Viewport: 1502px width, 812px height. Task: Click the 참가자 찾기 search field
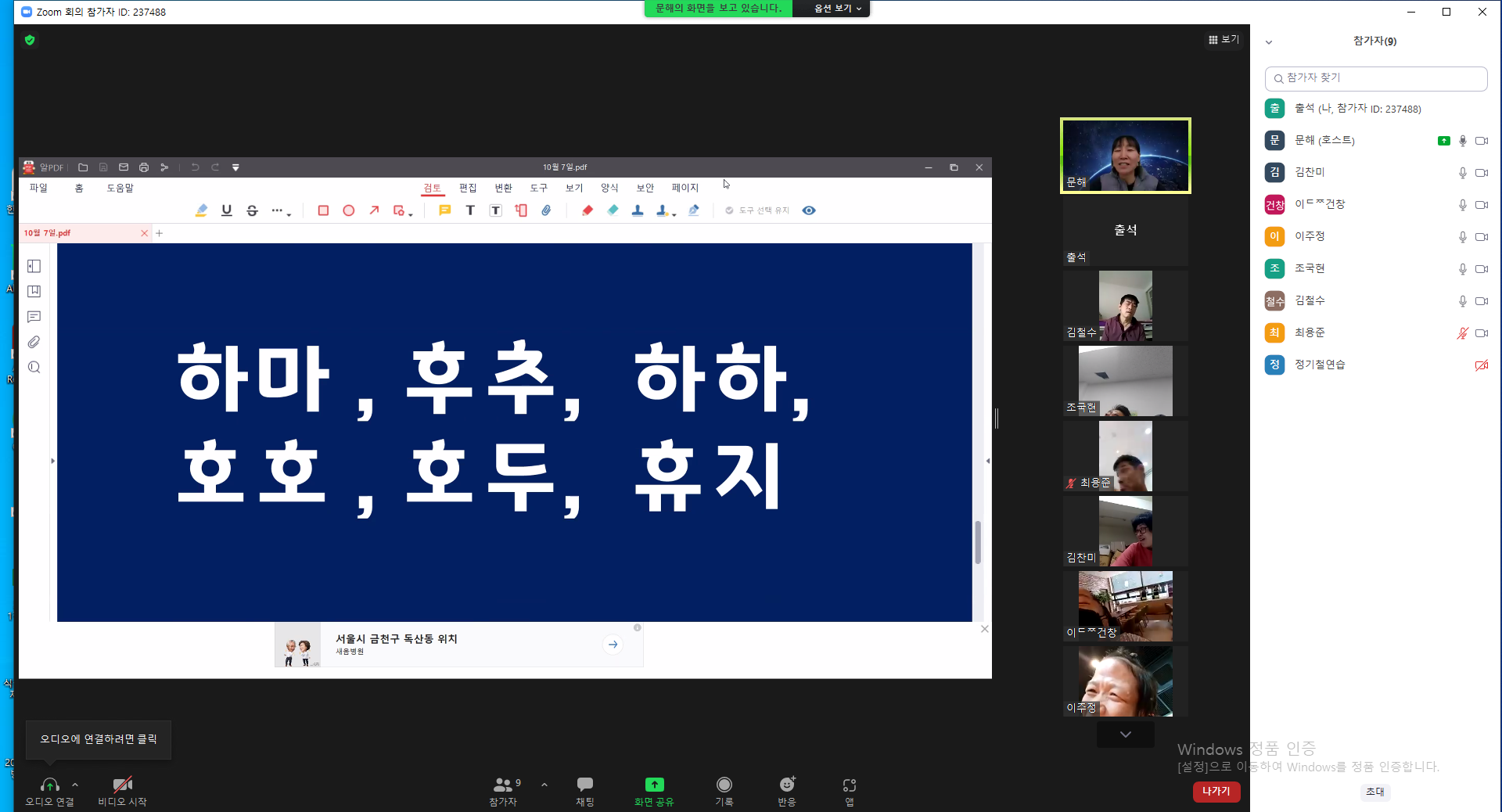(1376, 78)
